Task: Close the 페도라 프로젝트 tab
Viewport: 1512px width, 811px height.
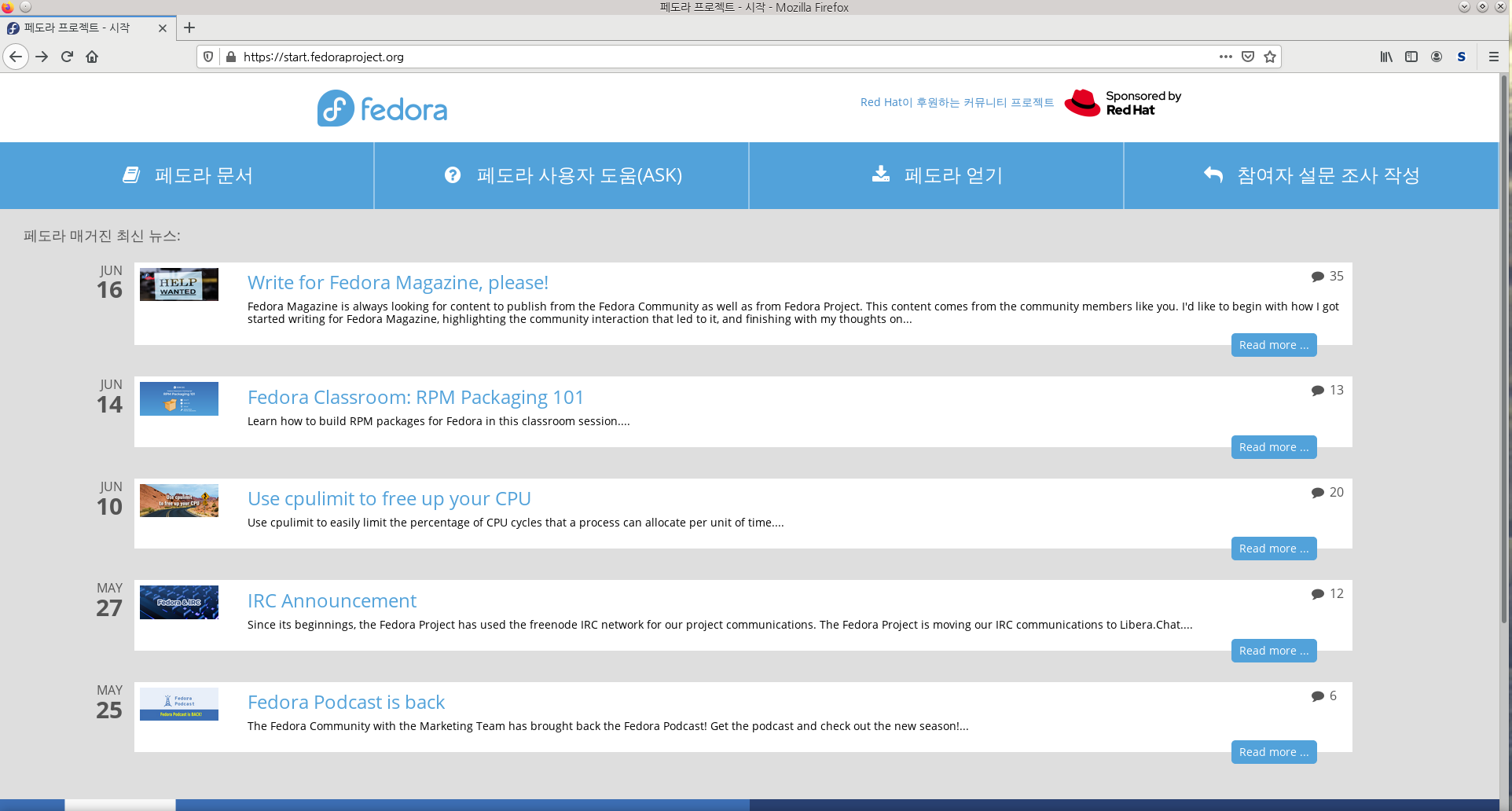Action: (x=163, y=28)
